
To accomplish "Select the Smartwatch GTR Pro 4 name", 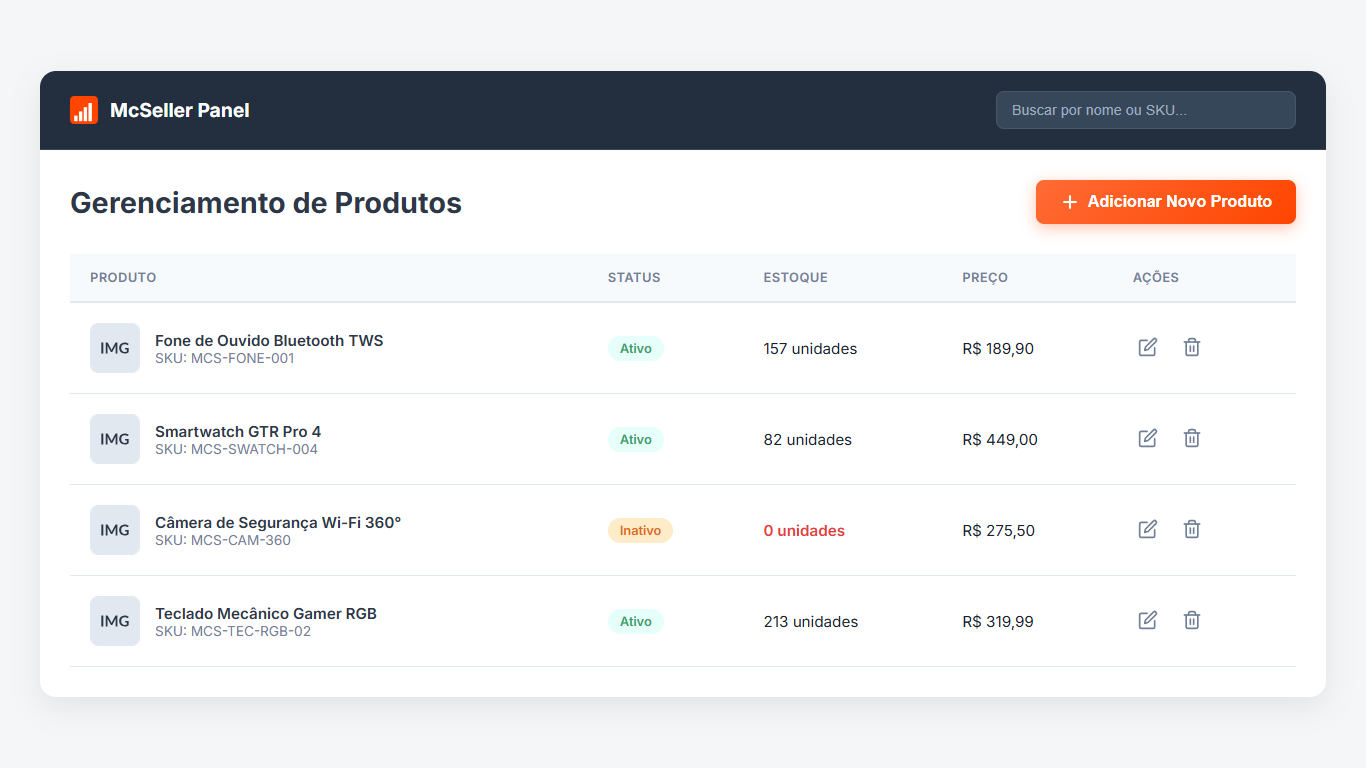I will (238, 431).
